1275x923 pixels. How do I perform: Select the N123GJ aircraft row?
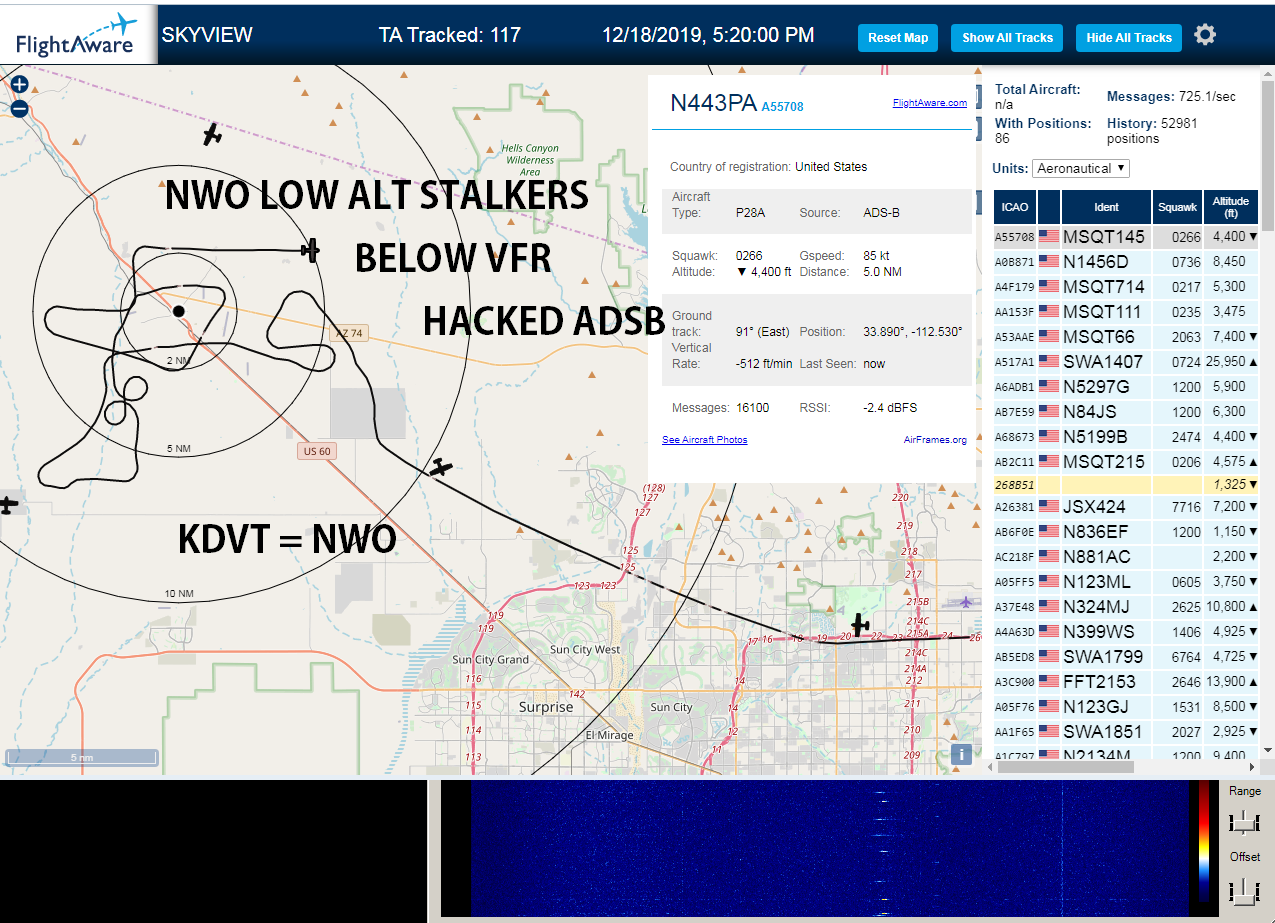tap(1126, 707)
